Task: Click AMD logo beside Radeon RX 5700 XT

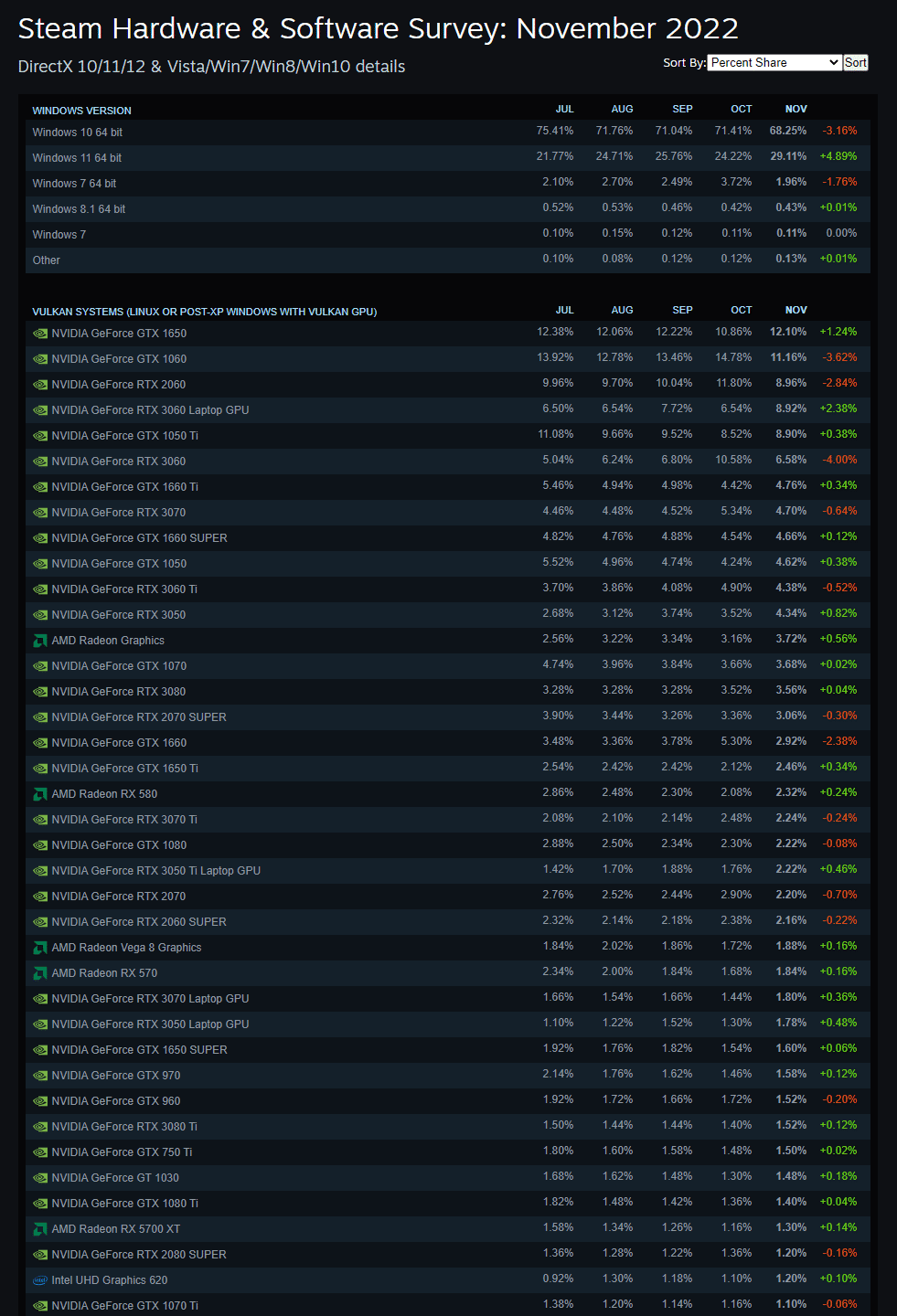Action: click(x=40, y=1229)
